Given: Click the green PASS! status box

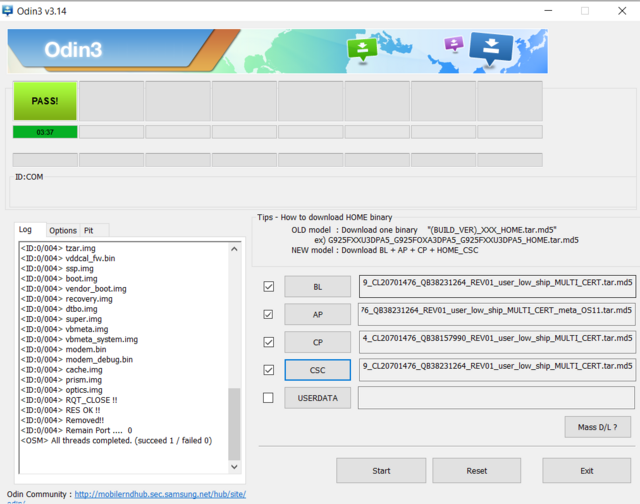Looking at the screenshot, I should (45, 101).
